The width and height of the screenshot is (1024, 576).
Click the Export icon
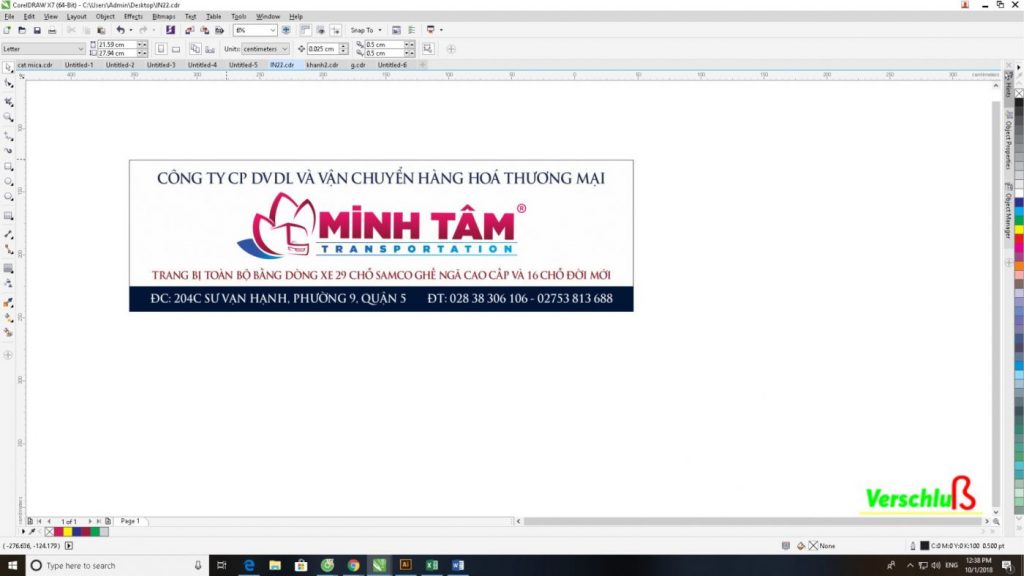204,30
